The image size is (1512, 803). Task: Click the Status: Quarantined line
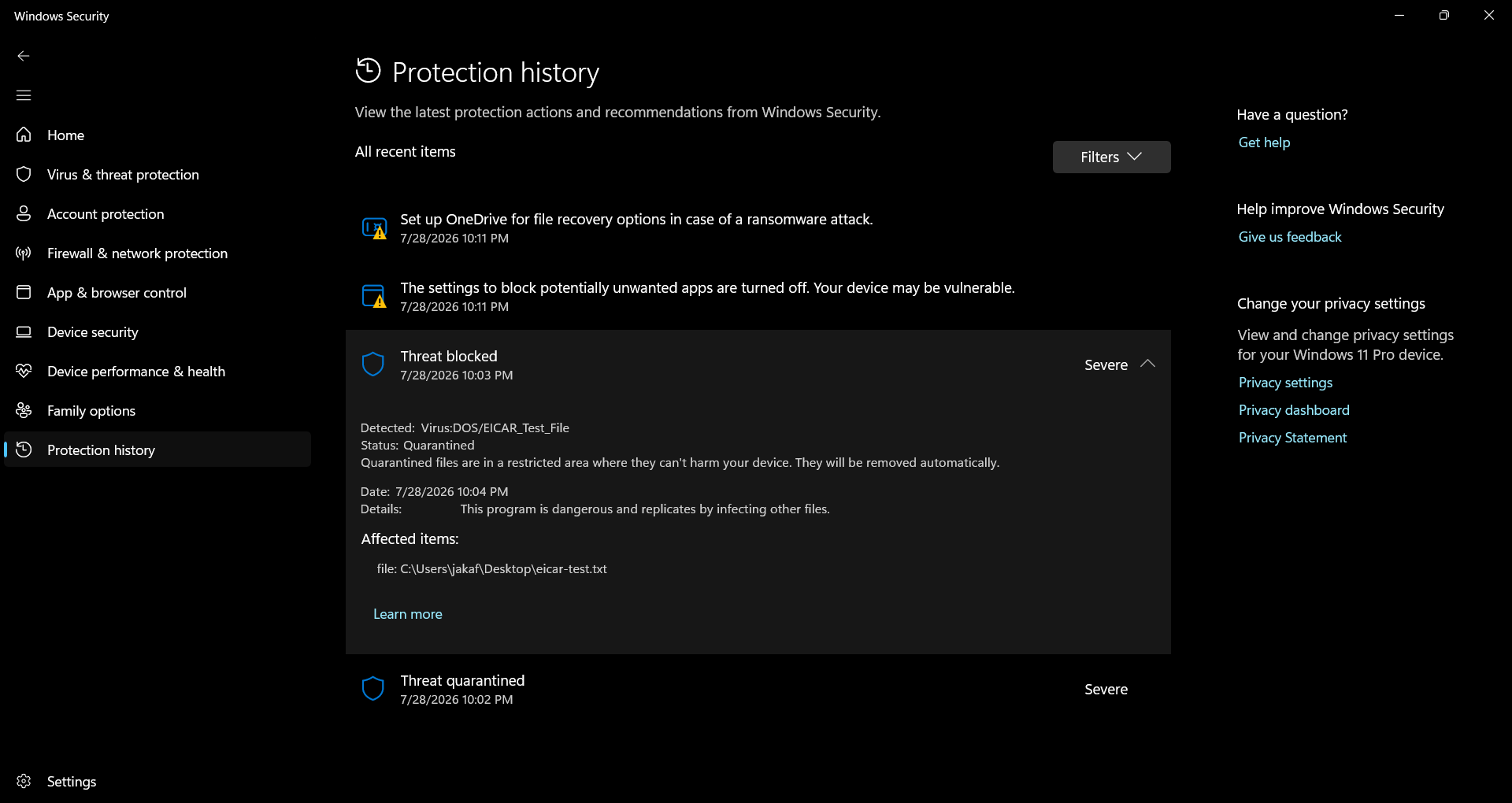(x=417, y=446)
